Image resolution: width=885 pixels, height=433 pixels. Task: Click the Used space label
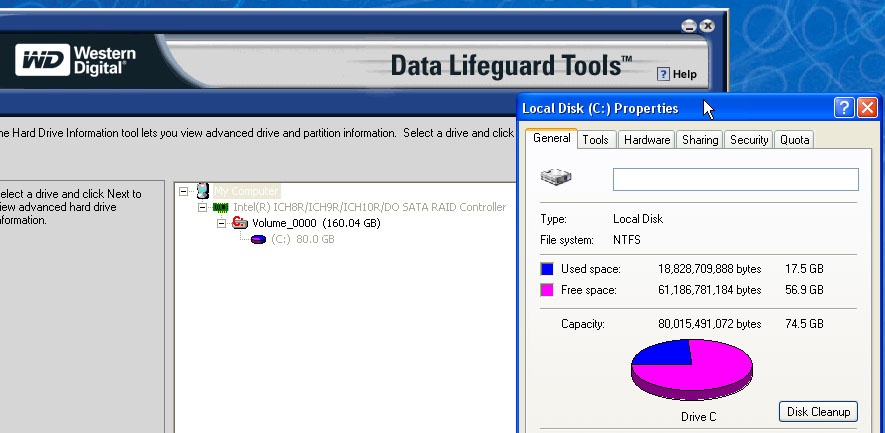coord(590,269)
